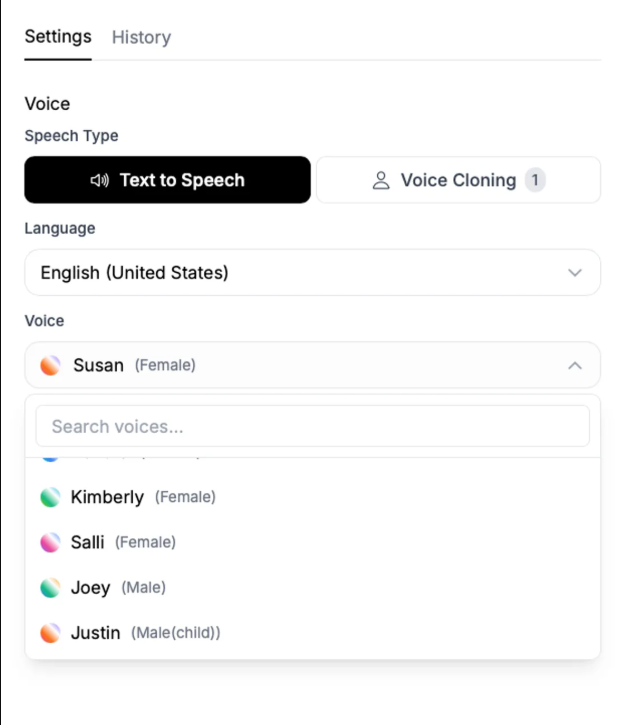626x725 pixels.
Task: Open the English (United States) language dropdown
Action: coord(313,272)
